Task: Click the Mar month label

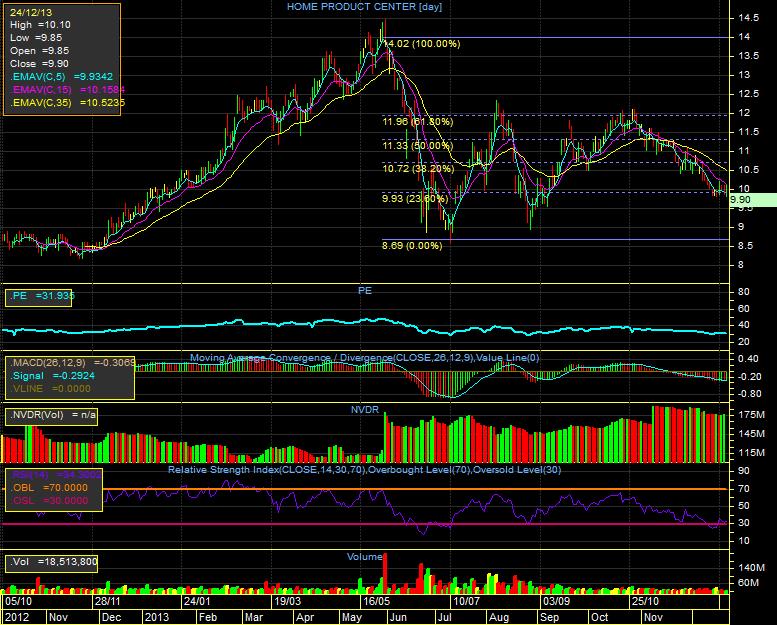Action: tap(254, 617)
